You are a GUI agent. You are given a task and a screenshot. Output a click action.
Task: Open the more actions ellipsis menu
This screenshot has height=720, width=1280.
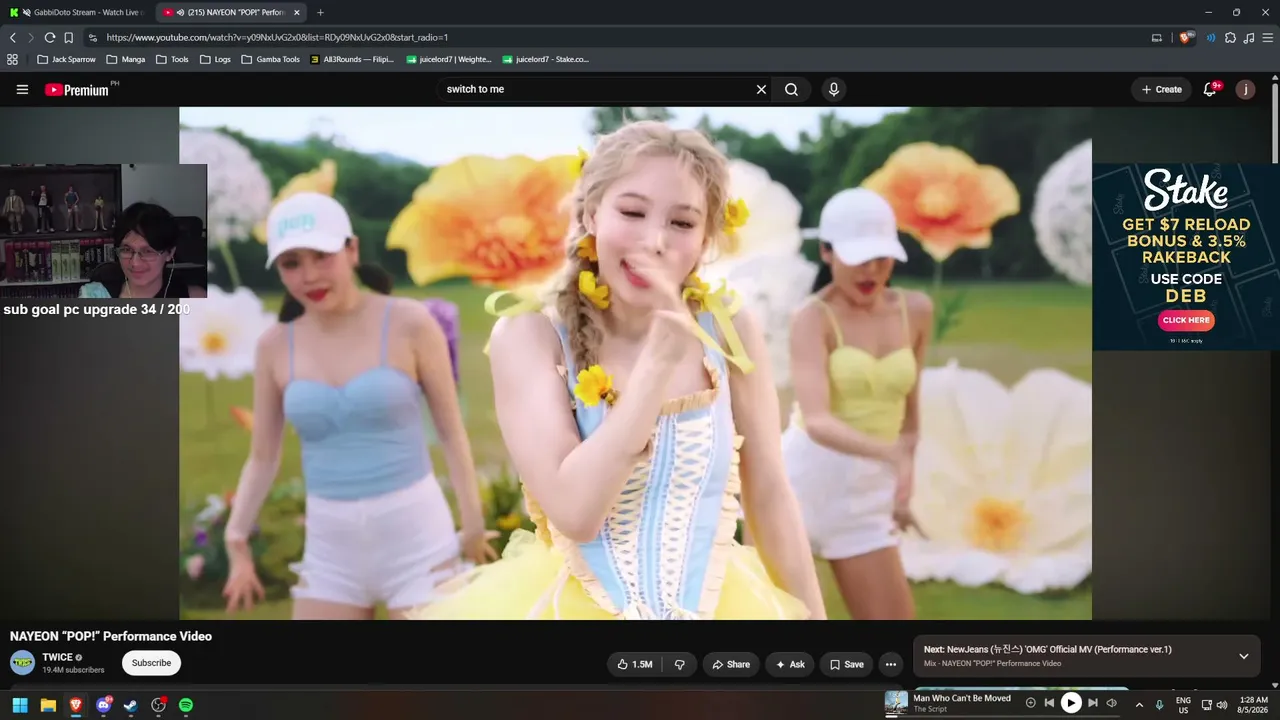[x=891, y=664]
